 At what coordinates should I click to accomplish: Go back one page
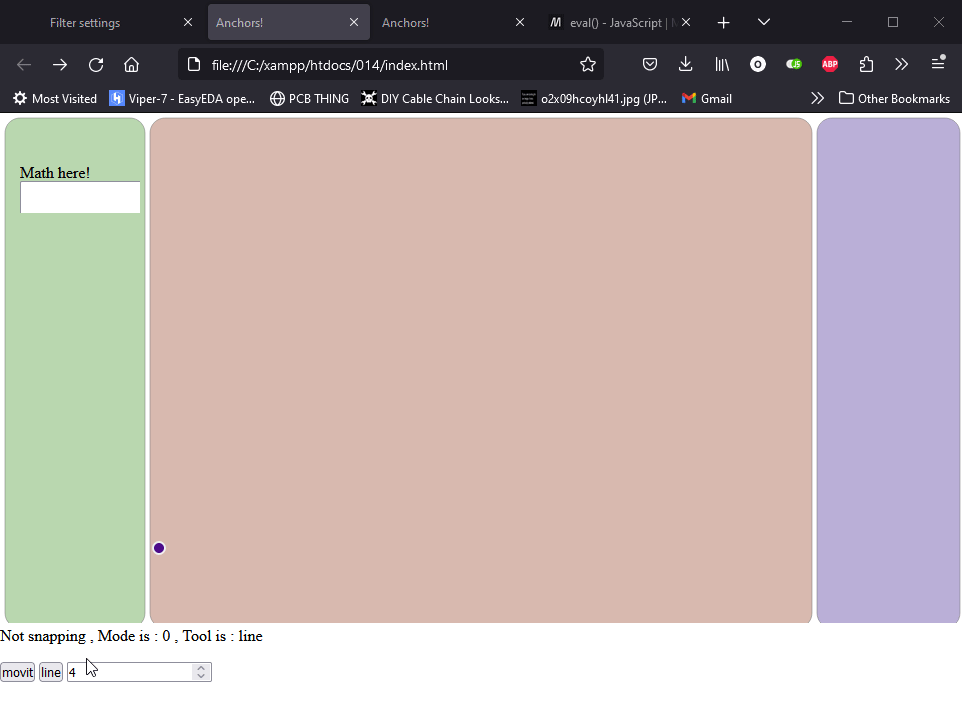pos(24,64)
